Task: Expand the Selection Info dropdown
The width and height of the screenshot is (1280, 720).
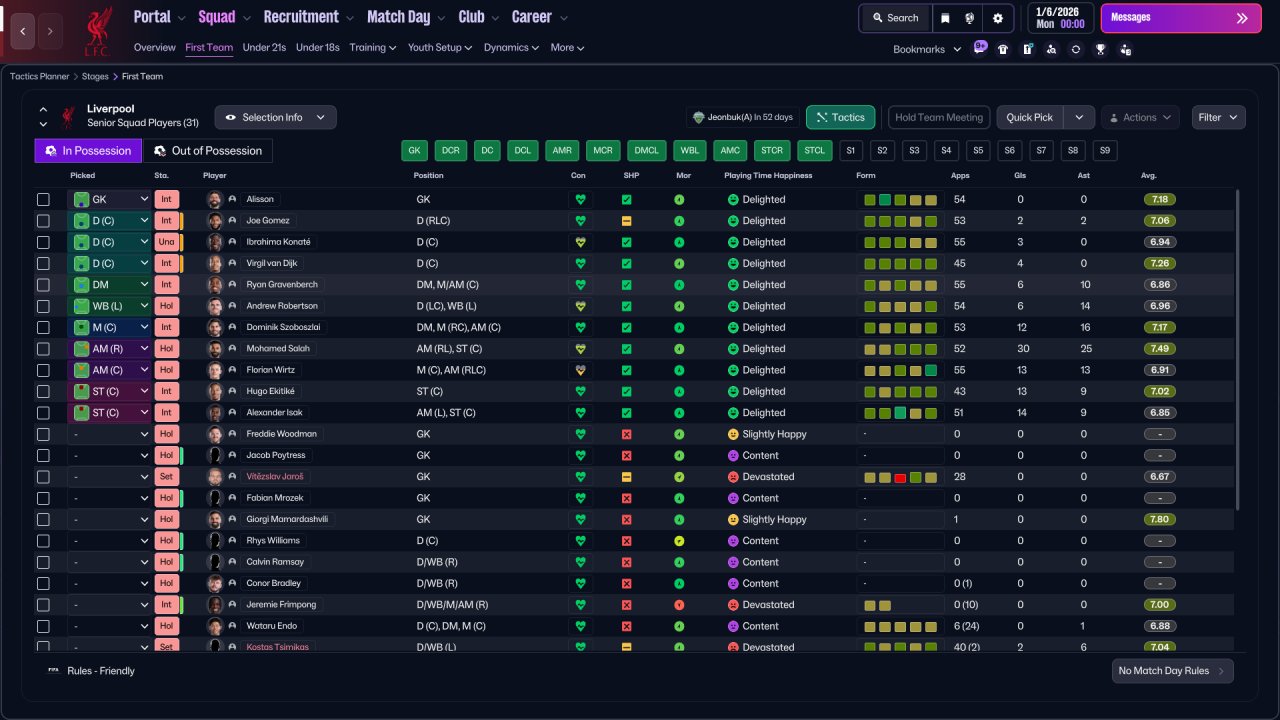Action: pos(275,117)
